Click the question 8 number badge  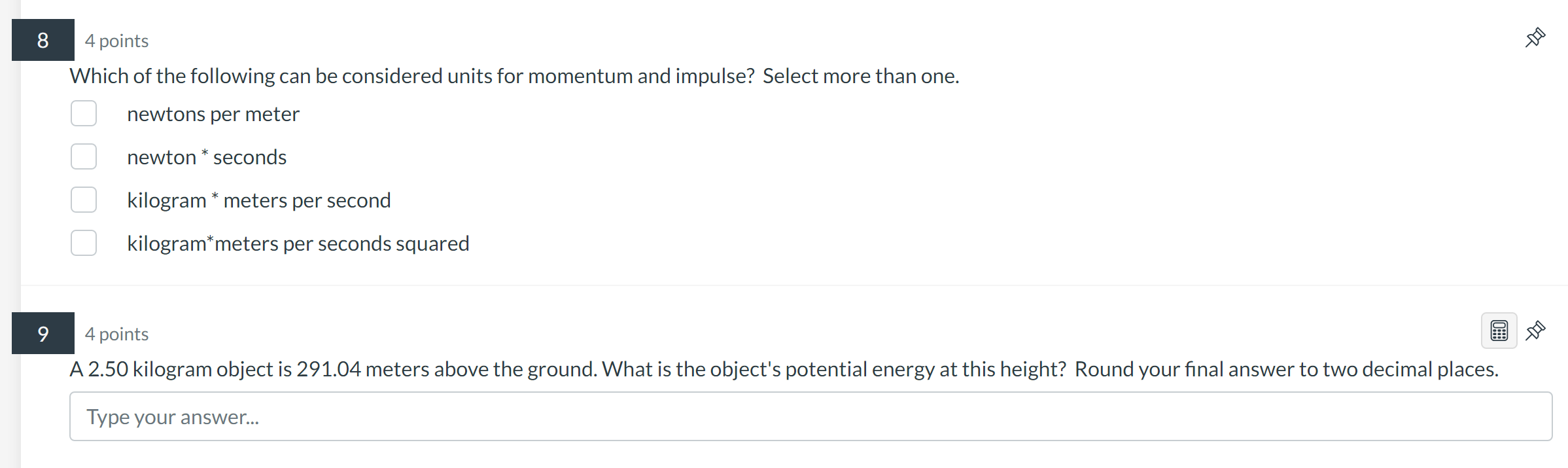coord(42,40)
